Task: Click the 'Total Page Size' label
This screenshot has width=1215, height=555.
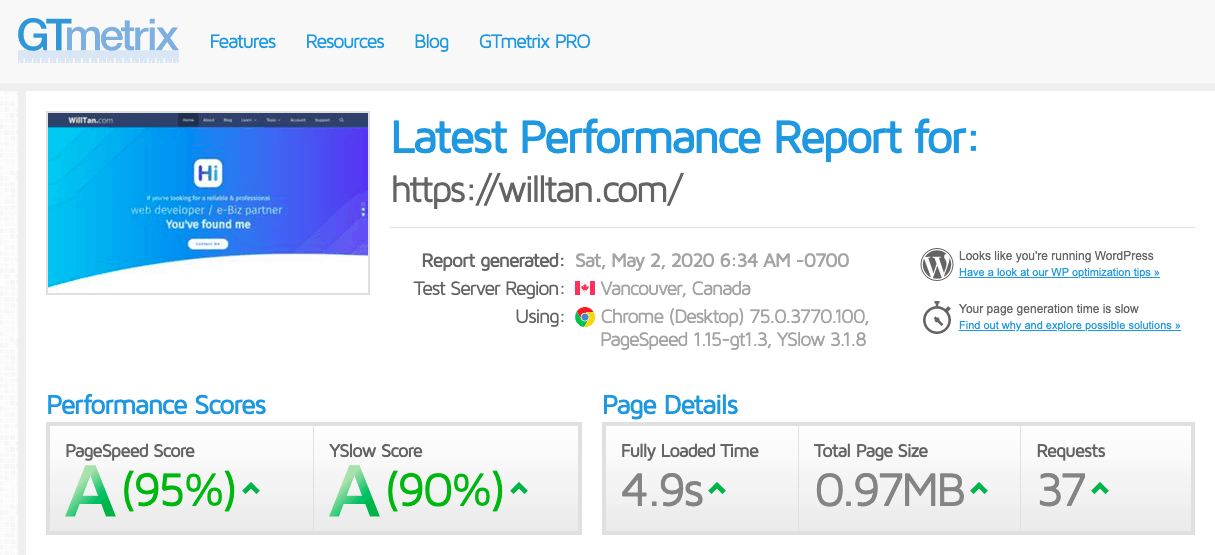Action: (x=871, y=451)
